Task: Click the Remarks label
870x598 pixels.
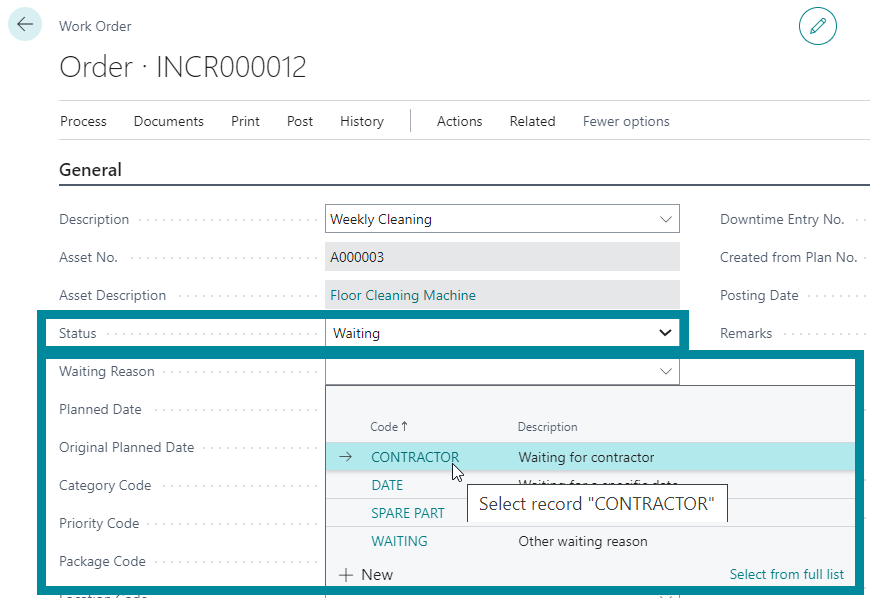Action: [746, 333]
